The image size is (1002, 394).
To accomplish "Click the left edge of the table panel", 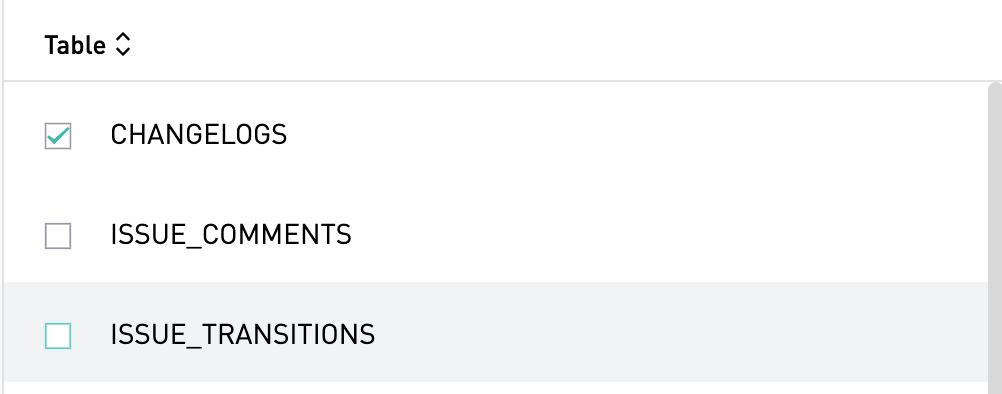I will tap(3, 197).
